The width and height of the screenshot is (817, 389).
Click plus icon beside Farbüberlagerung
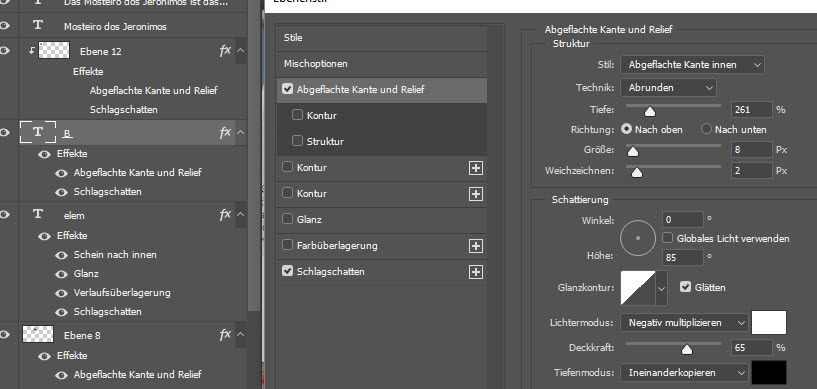[475, 246]
